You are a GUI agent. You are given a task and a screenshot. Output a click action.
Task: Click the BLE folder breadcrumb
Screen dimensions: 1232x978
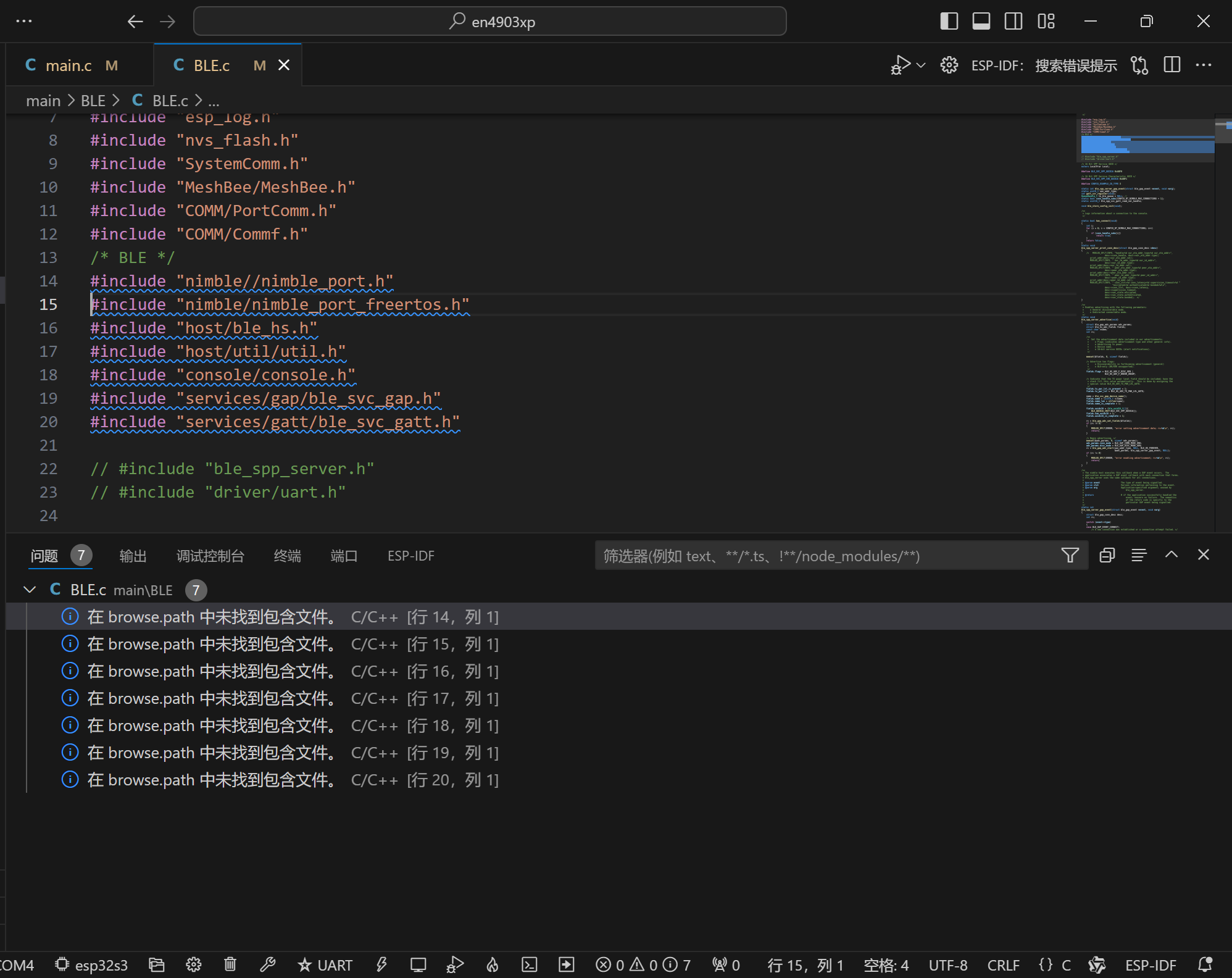point(93,101)
